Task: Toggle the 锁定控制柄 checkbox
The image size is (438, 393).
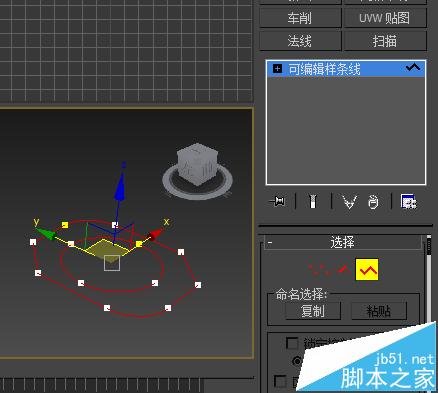Action: (292, 343)
